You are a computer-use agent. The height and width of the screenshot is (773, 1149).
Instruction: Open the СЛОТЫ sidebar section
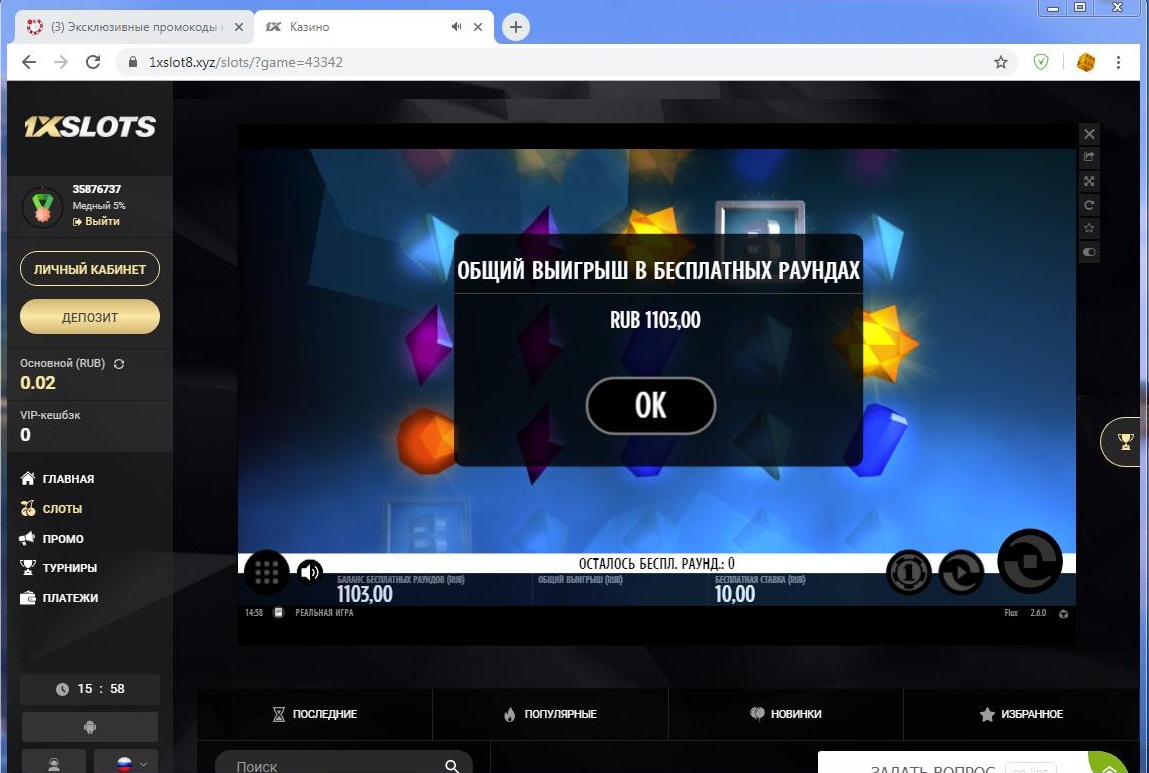tap(51, 508)
